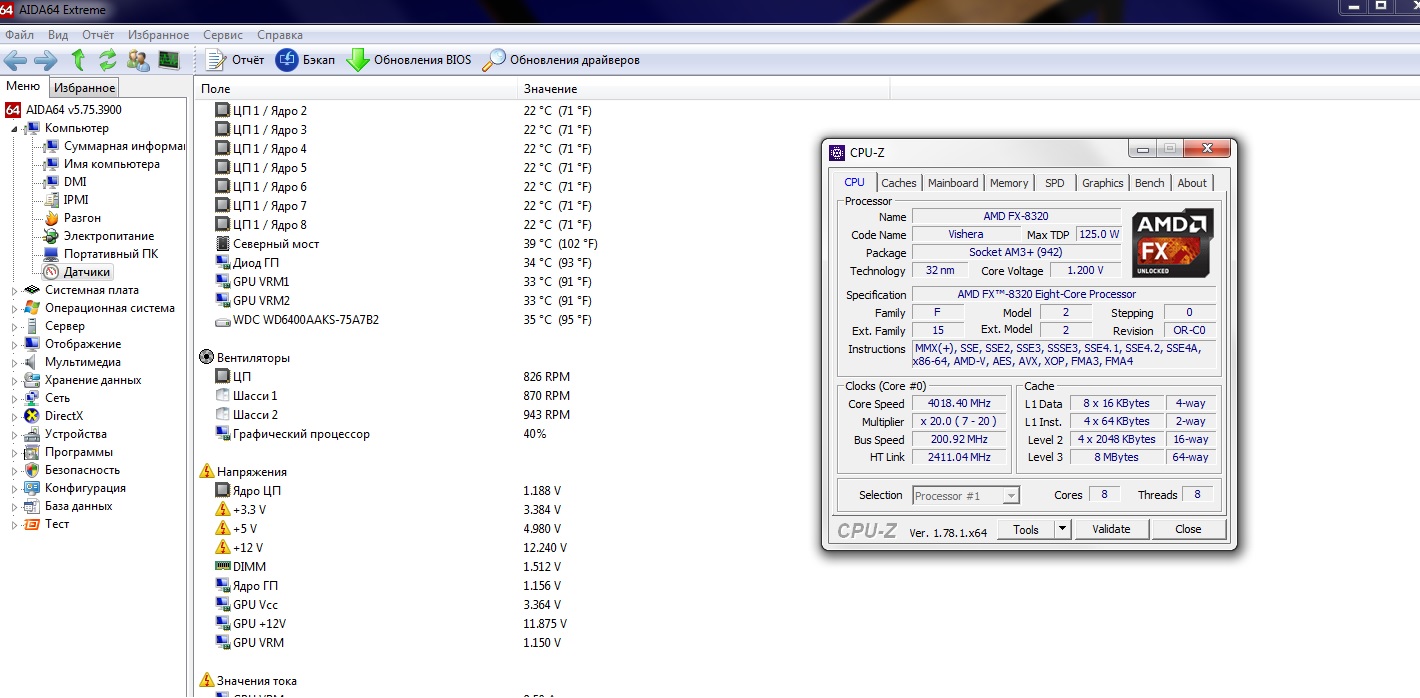Click the AMD FX logo in CPU-Z
This screenshot has width=1420, height=698.
click(x=1172, y=243)
